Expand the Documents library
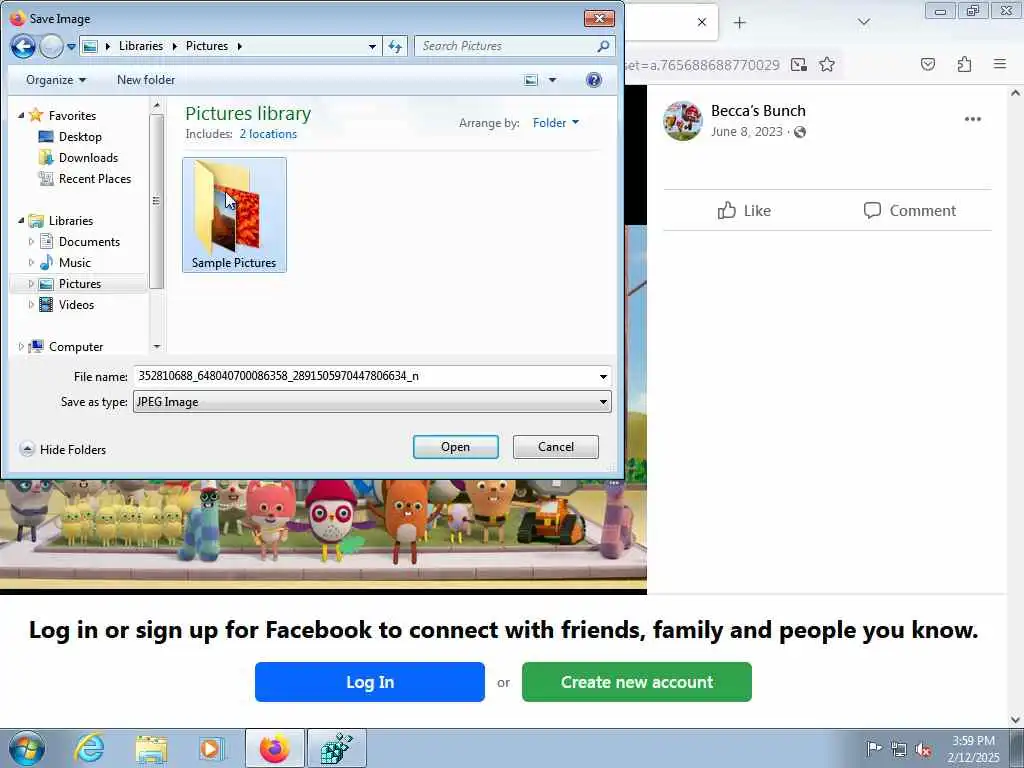 click(31, 242)
